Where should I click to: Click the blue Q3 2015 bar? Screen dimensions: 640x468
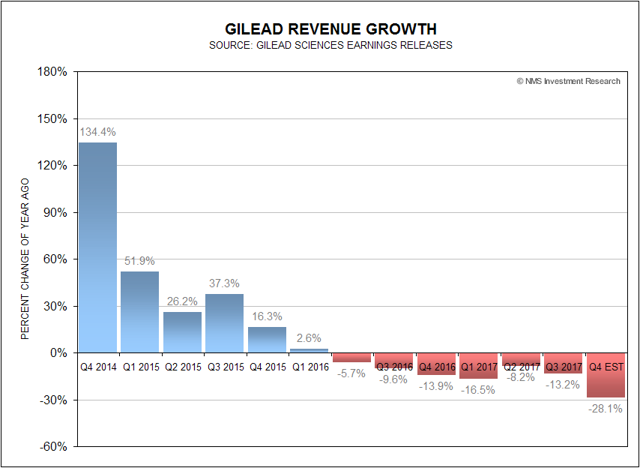[x=224, y=324]
